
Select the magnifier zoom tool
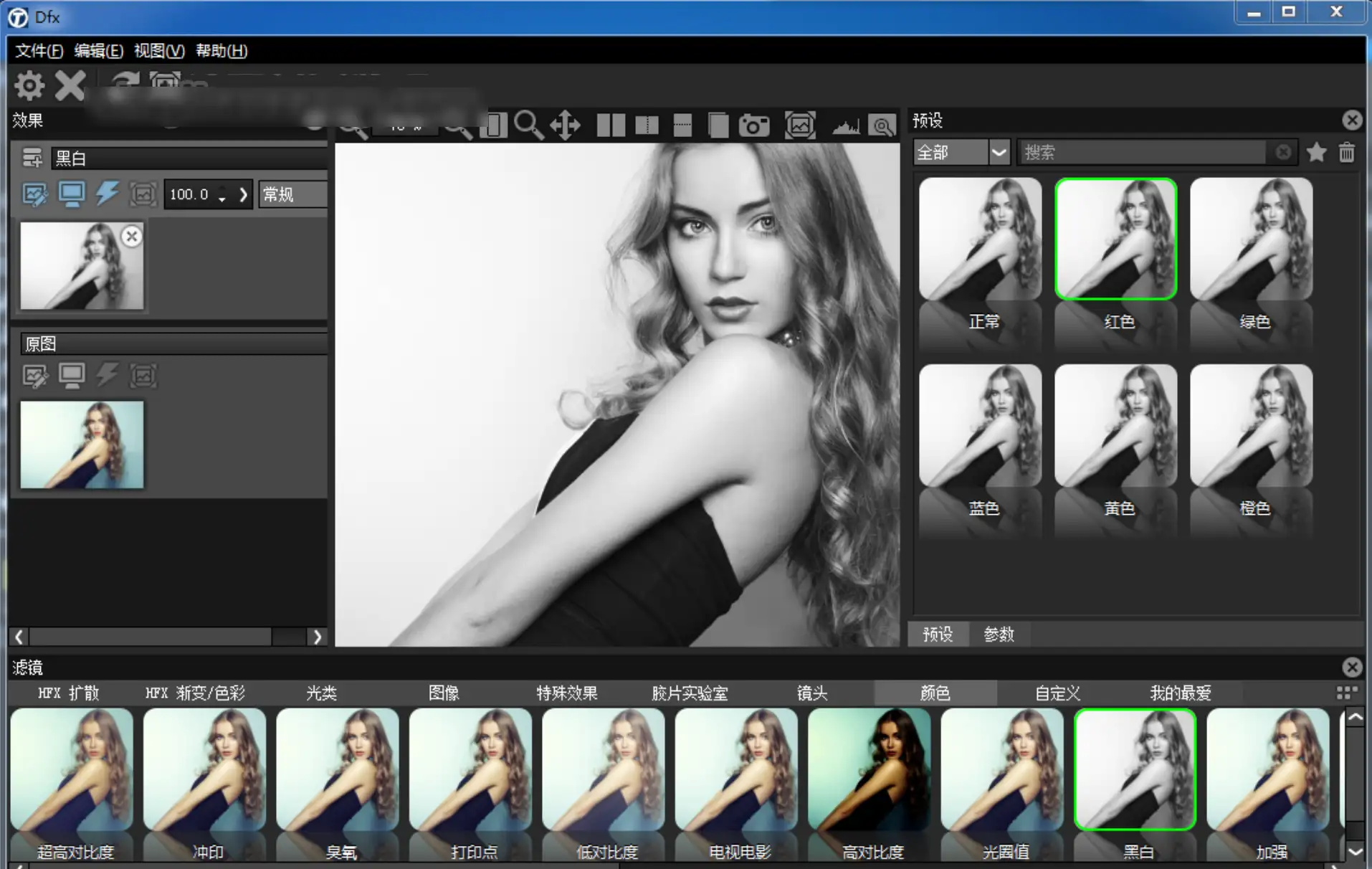coord(528,125)
